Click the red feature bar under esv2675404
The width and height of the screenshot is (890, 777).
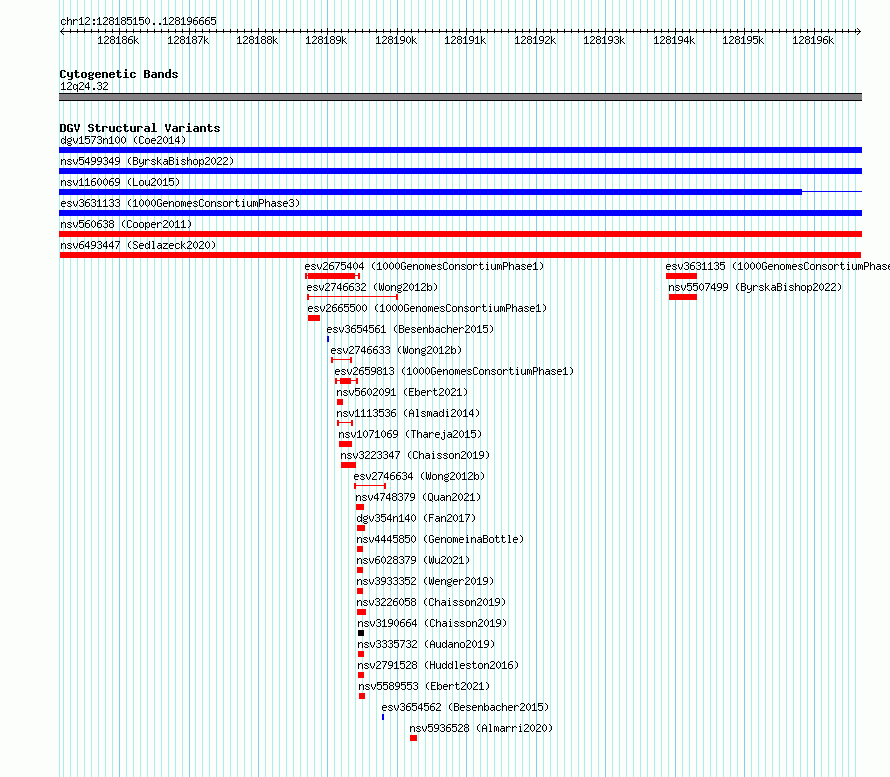tap(333, 276)
